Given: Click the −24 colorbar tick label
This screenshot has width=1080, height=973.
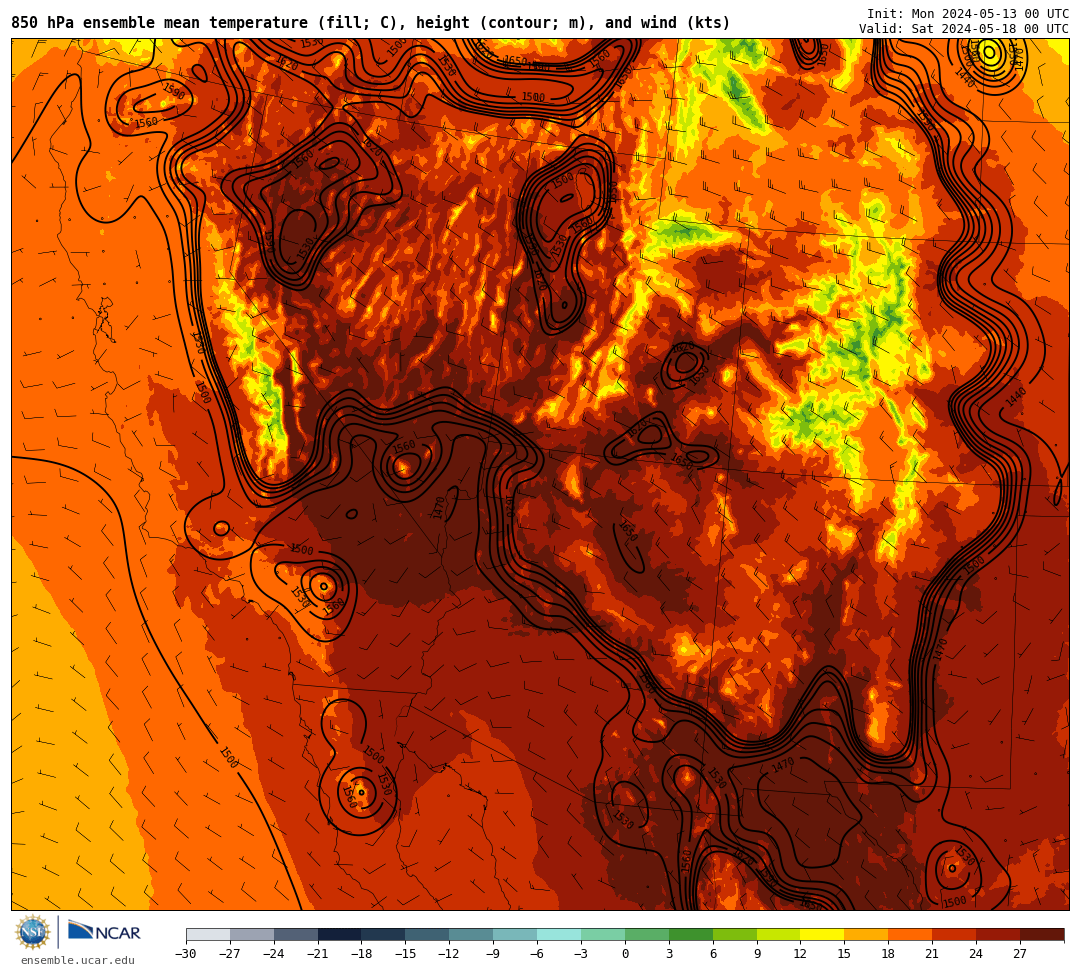Looking at the screenshot, I should coord(274,954).
